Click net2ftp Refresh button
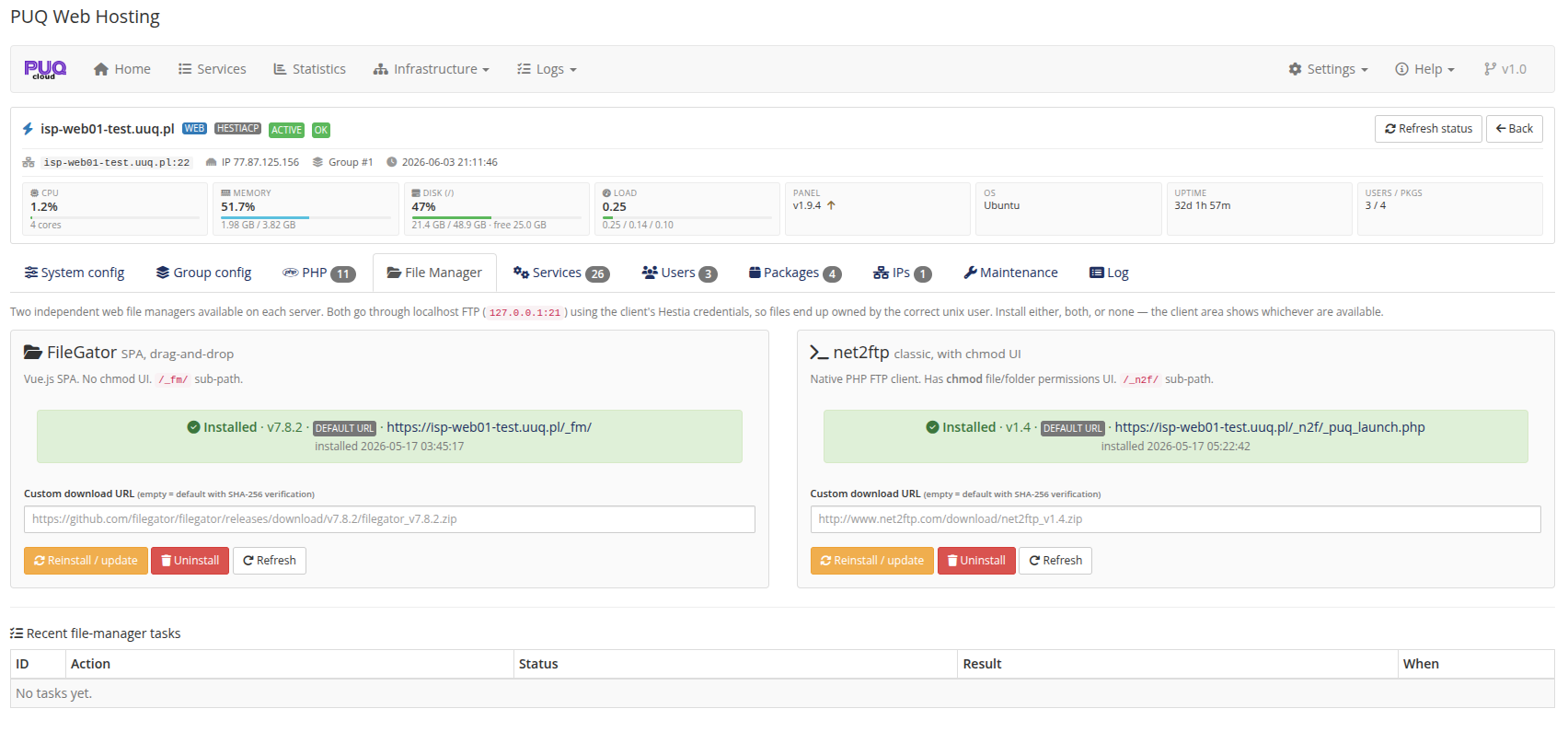Screen dimensions: 1568x732 coord(1055,561)
